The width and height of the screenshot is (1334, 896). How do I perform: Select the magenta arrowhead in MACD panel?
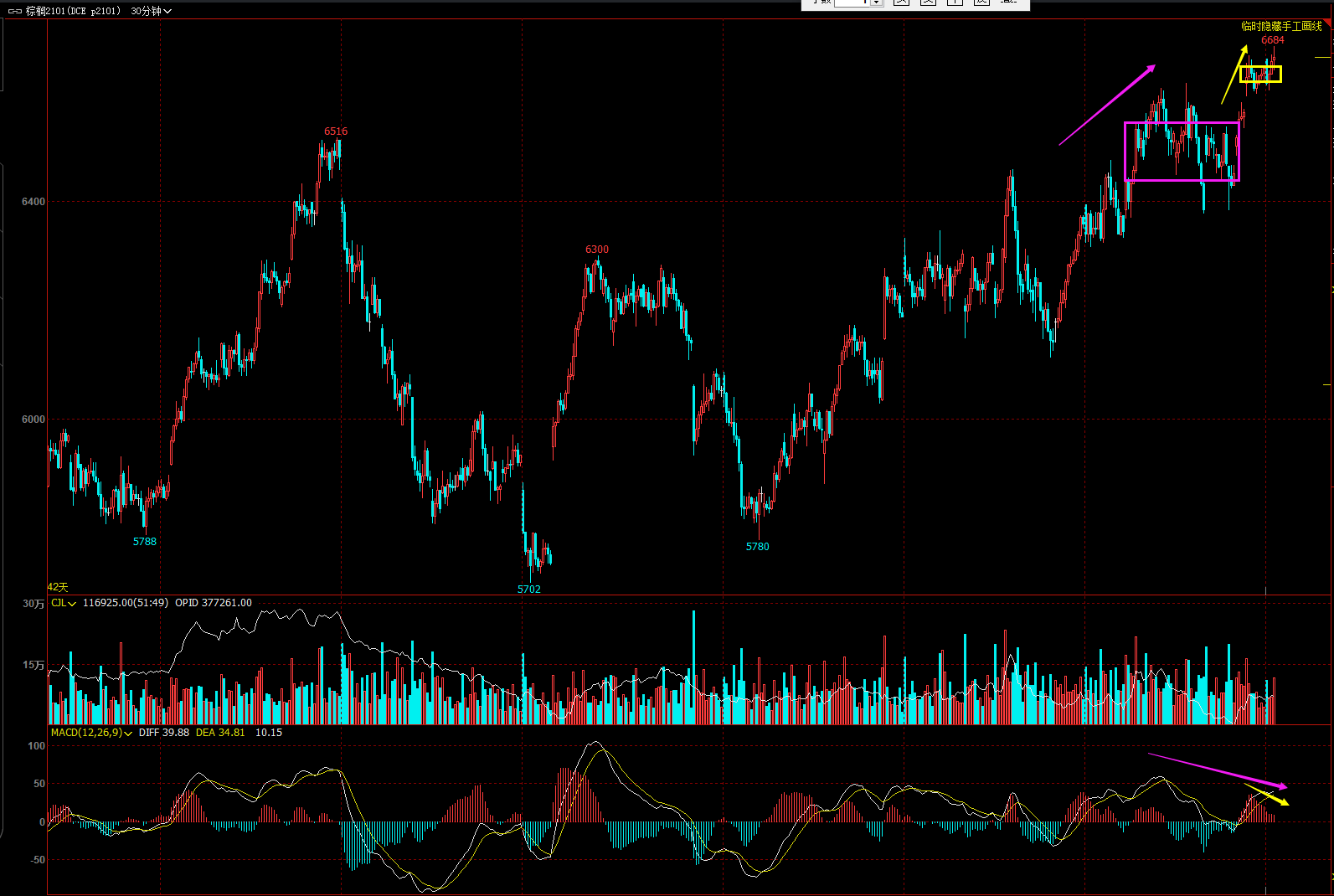click(x=1282, y=787)
